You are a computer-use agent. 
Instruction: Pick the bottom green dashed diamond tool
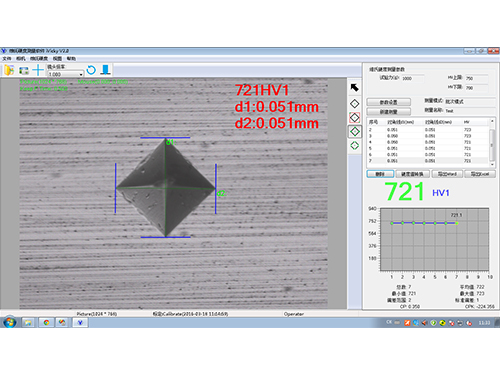[x=354, y=145]
